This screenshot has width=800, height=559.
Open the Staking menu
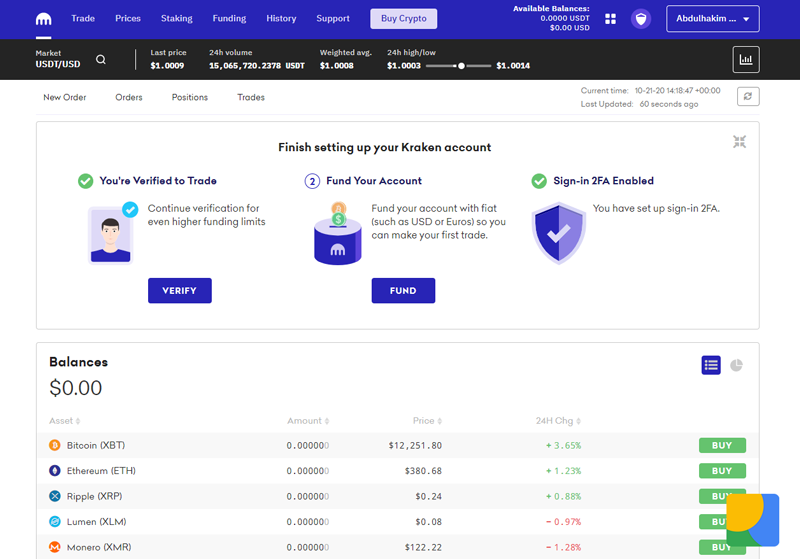[177, 18]
